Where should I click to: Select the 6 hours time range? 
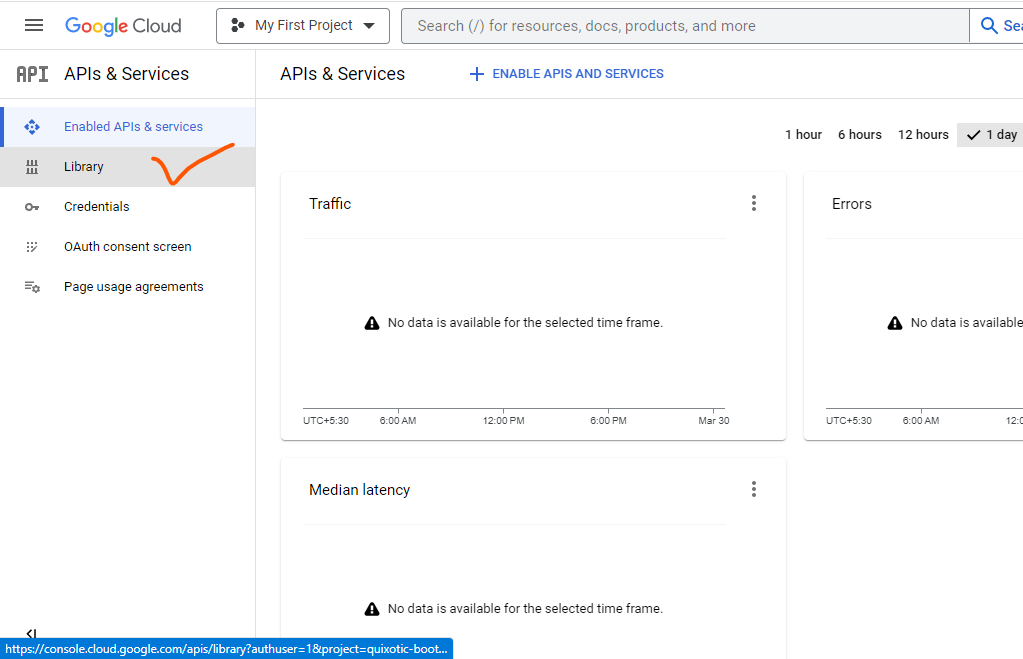[860, 134]
